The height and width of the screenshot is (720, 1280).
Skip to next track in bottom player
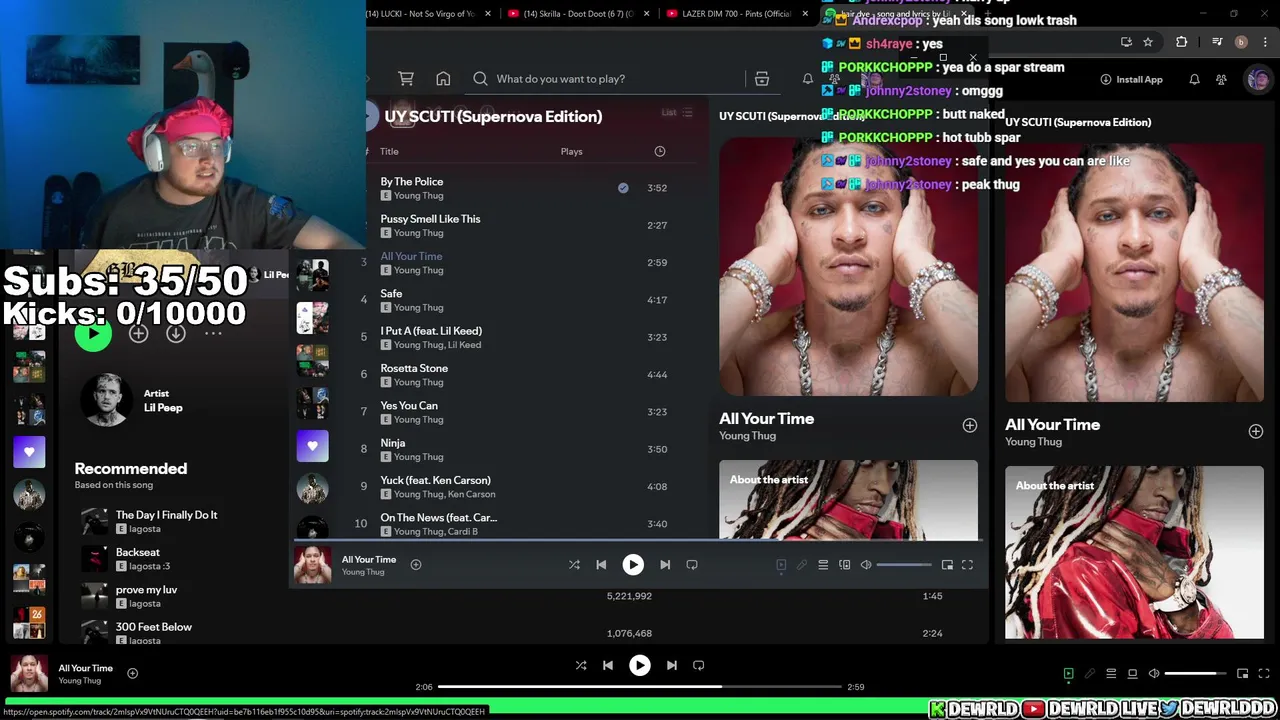coord(672,665)
